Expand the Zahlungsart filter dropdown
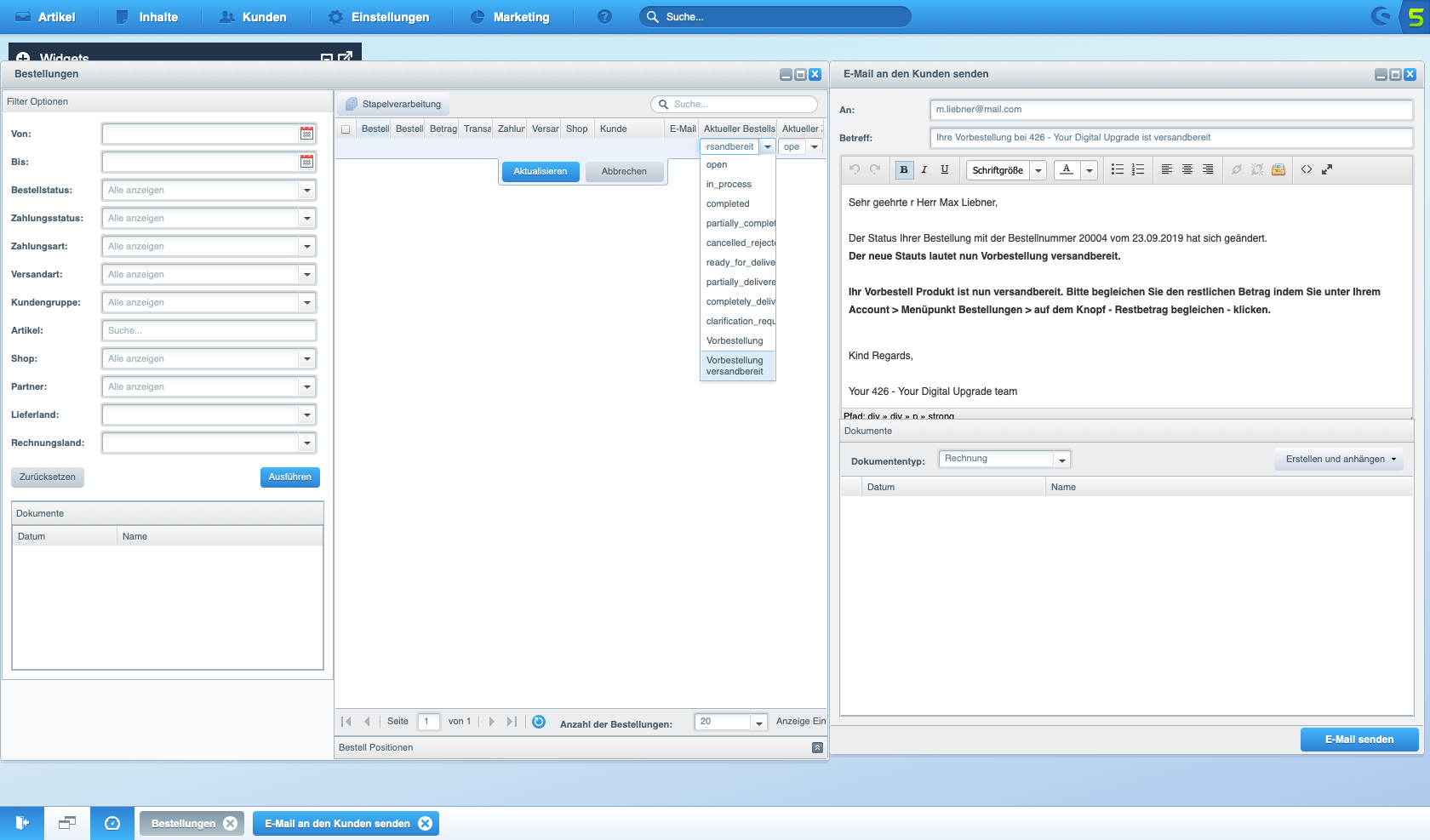 tap(307, 246)
